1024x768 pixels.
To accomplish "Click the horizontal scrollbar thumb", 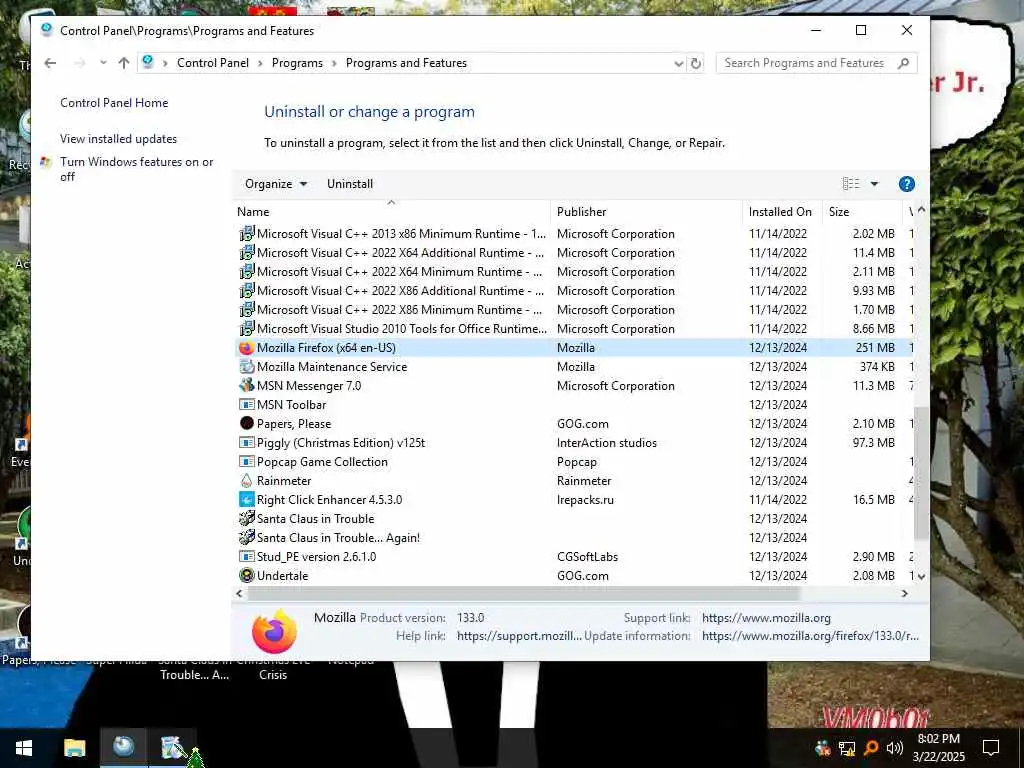I will pyautogui.click(x=523, y=594).
